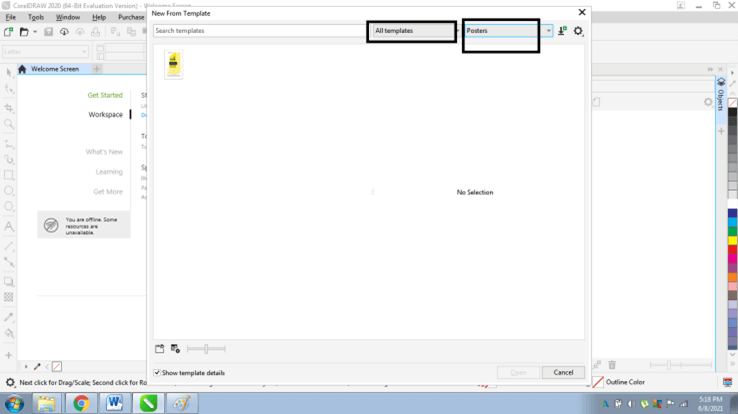Click the toolbox quick customize plus
This screenshot has width=738, height=414.
click(x=8, y=355)
